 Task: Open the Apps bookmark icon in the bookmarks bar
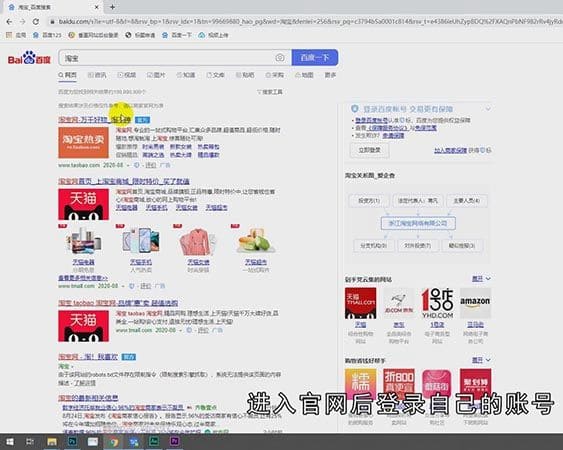[9, 35]
